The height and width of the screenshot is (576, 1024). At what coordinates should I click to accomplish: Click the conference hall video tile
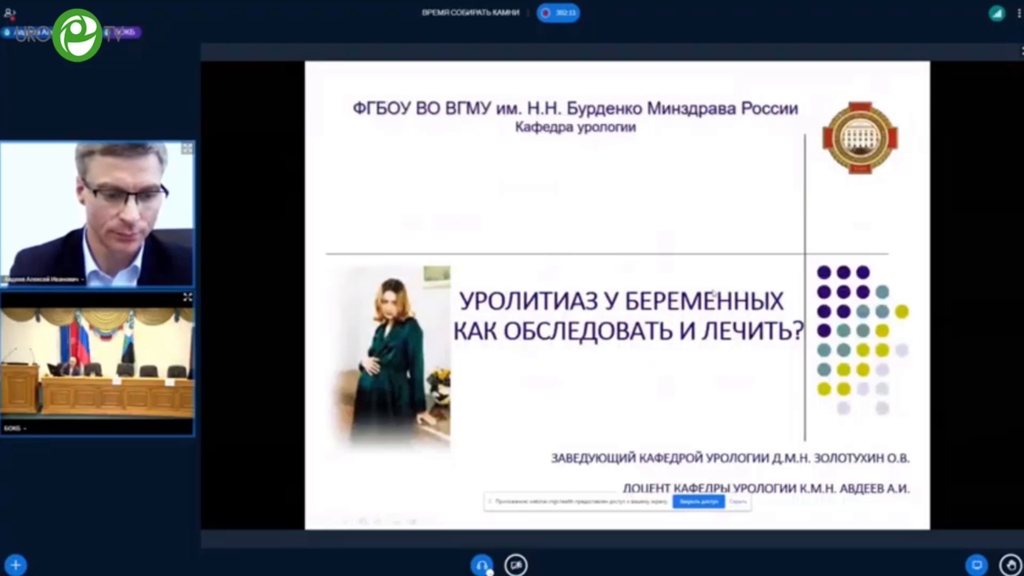click(x=97, y=362)
